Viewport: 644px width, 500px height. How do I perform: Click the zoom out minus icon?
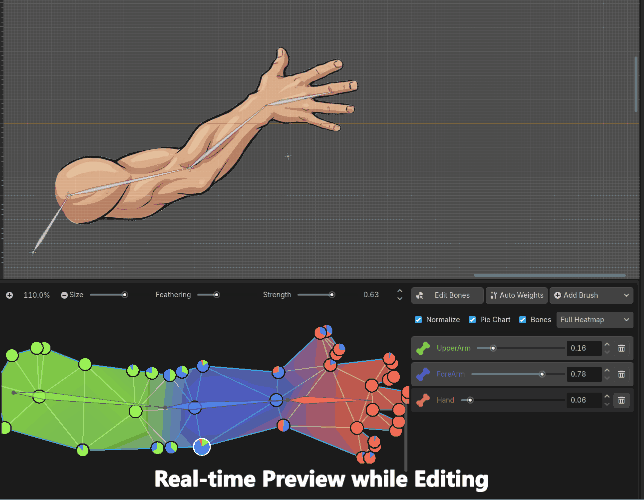coord(64,295)
